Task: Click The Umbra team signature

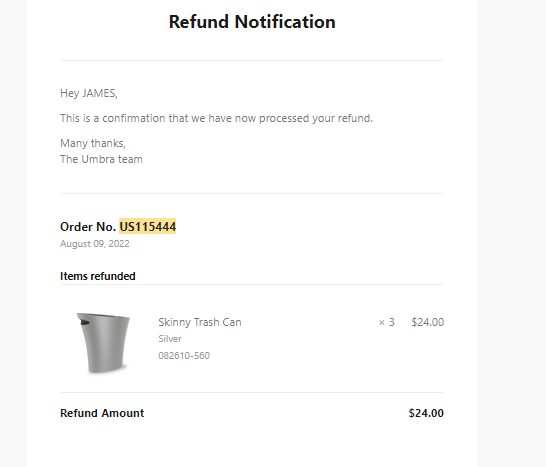Action: [101, 159]
